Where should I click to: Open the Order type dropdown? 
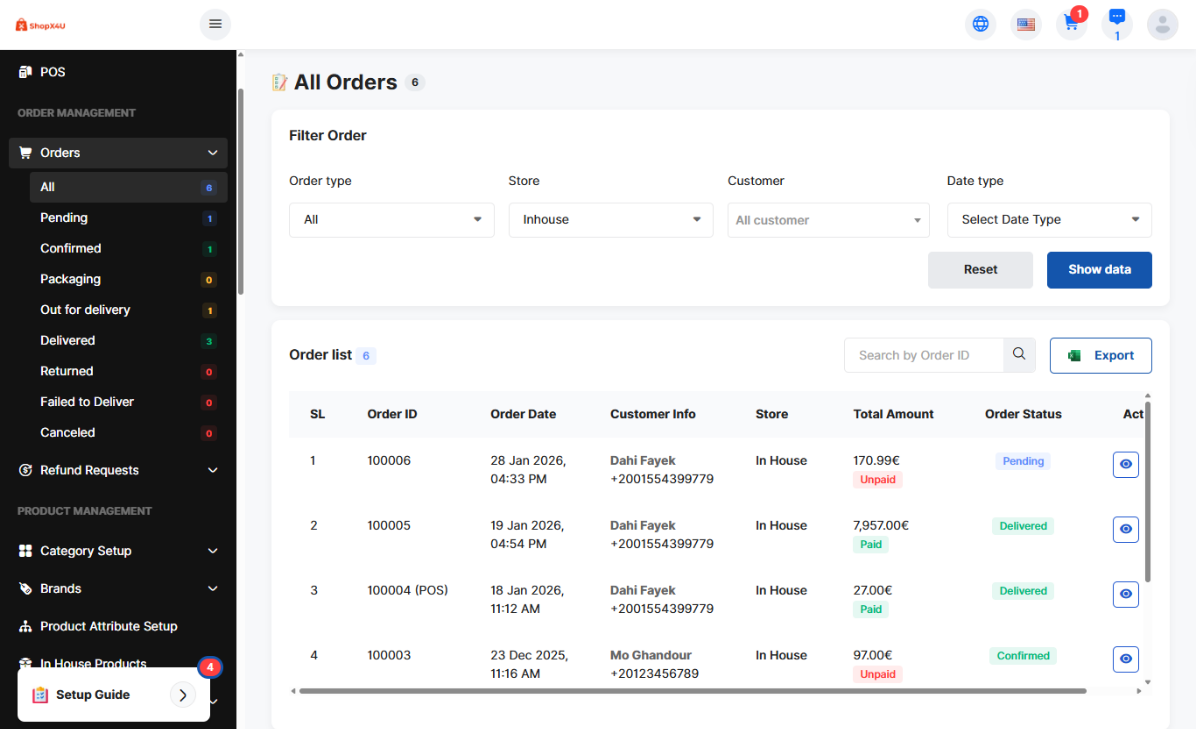point(391,219)
